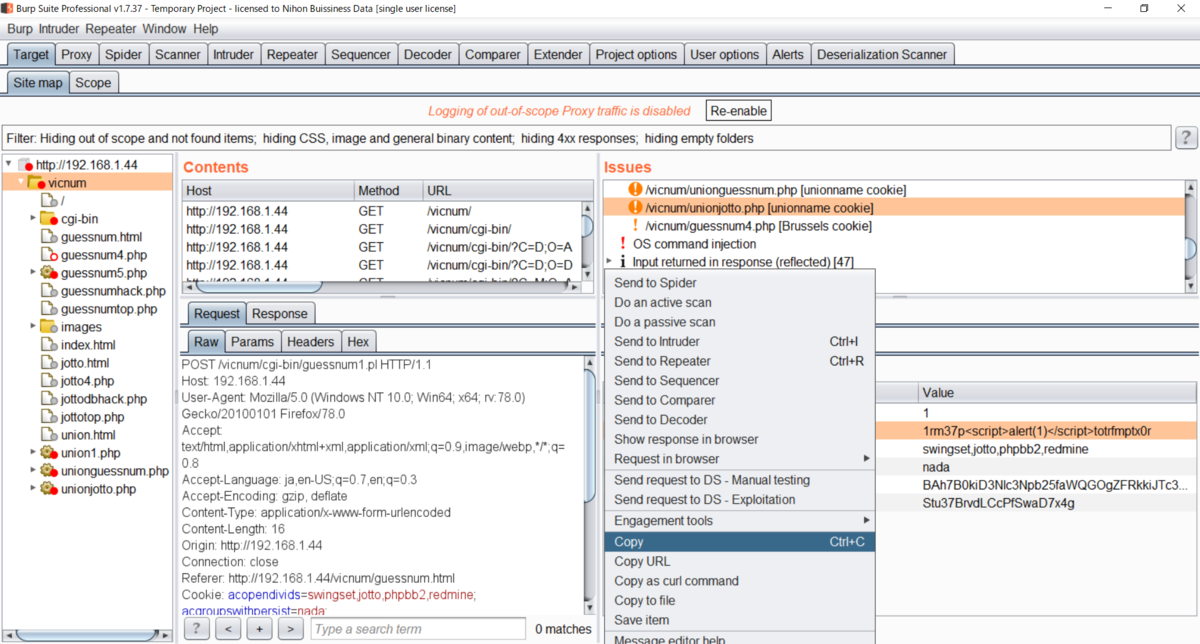1200x644 pixels.
Task: Choose Copy as curl command
Action: [x=740, y=581]
